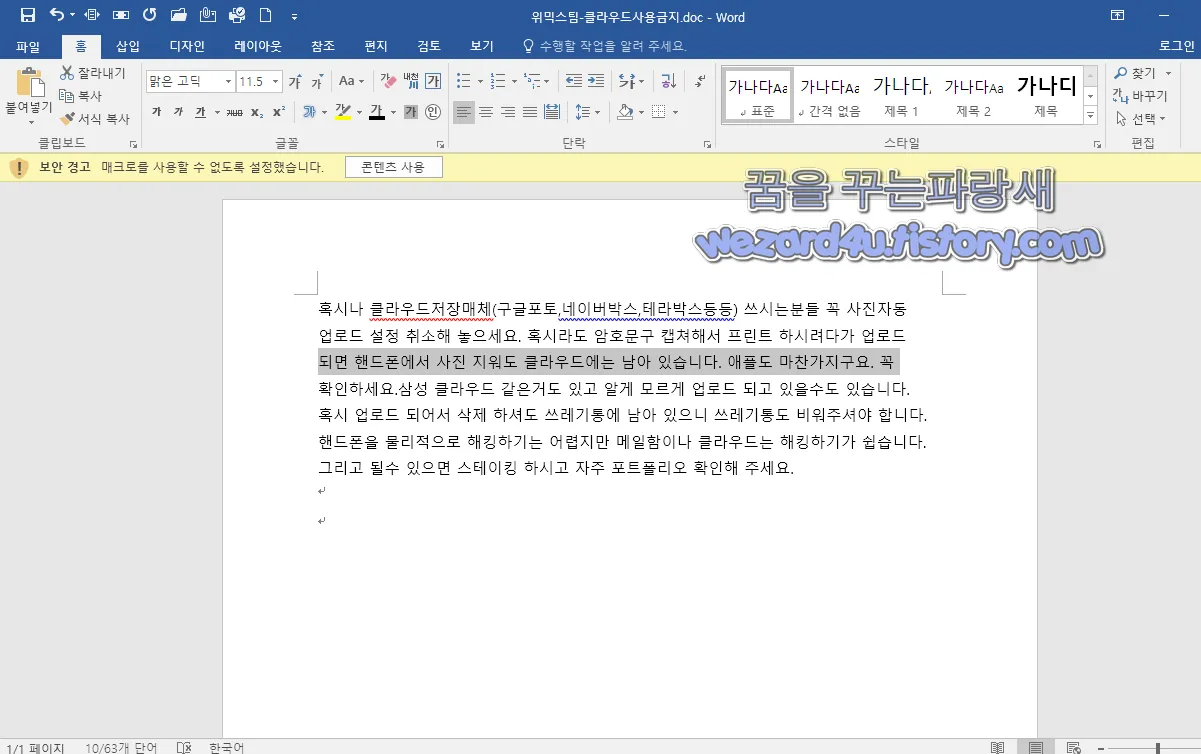The height and width of the screenshot is (754, 1201).
Task: Click the language indicator 한국어
Action: [x=227, y=747]
